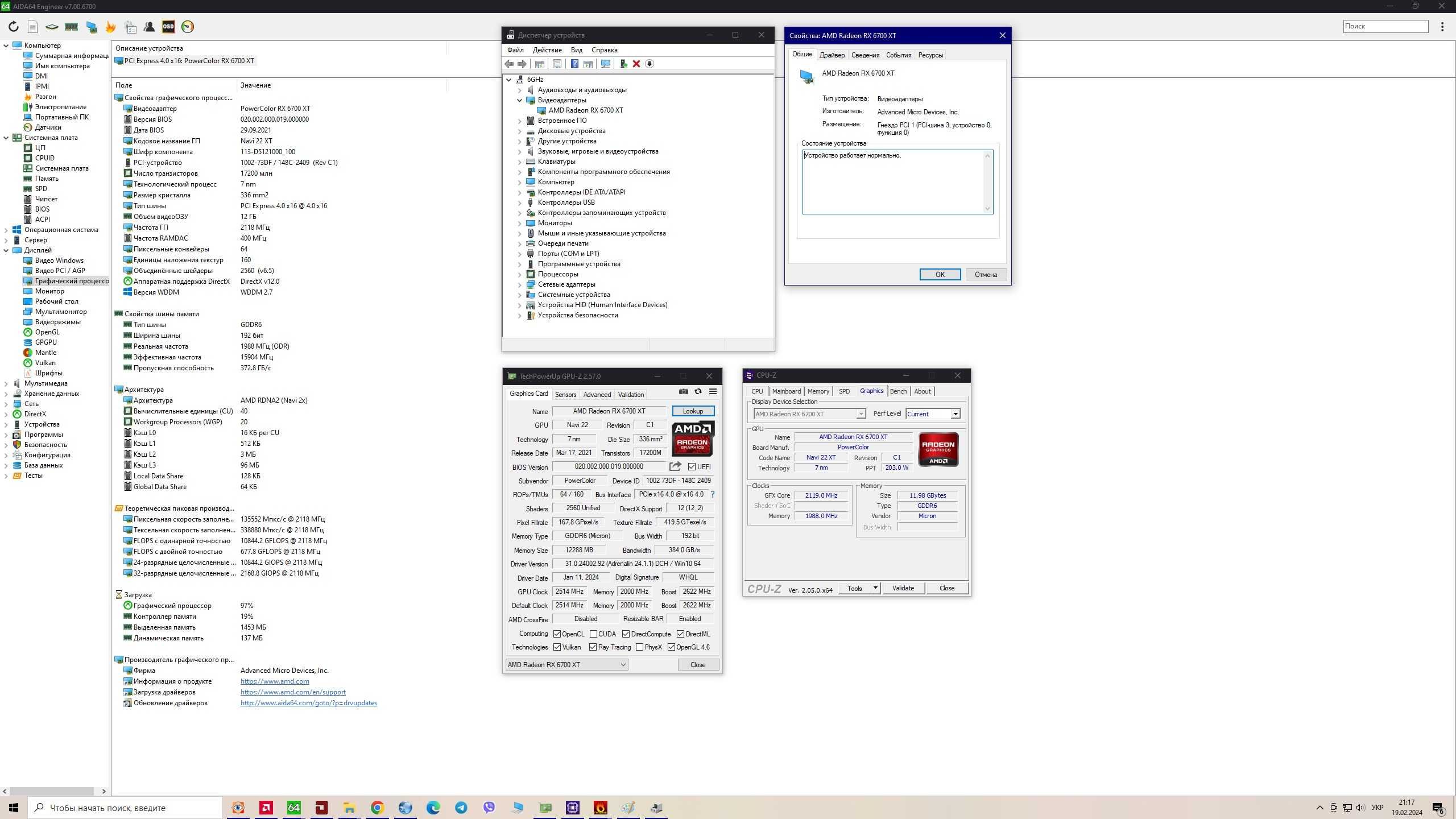The width and height of the screenshot is (1456, 819).
Task: Open the OSD panel icon in AIDA64 toolbar
Action: pos(168,27)
